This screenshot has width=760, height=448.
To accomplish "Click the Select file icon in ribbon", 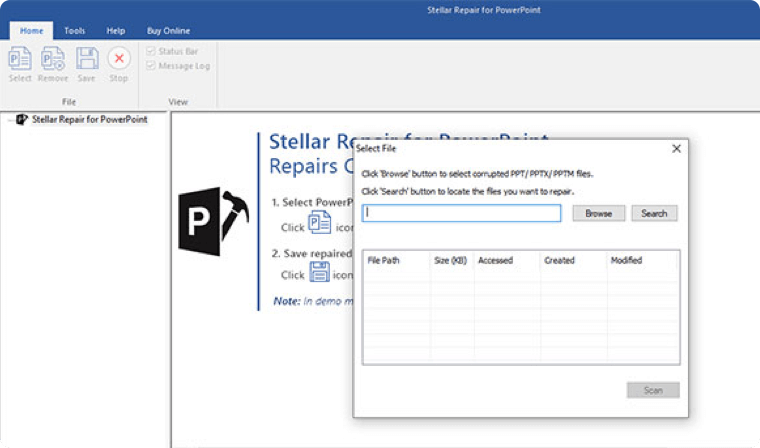I will coord(20,58).
